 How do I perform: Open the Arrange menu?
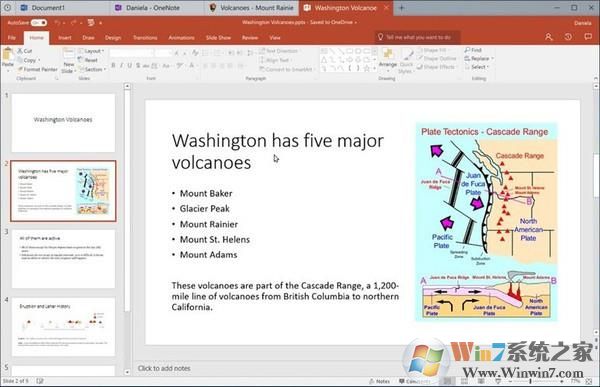tap(387, 60)
